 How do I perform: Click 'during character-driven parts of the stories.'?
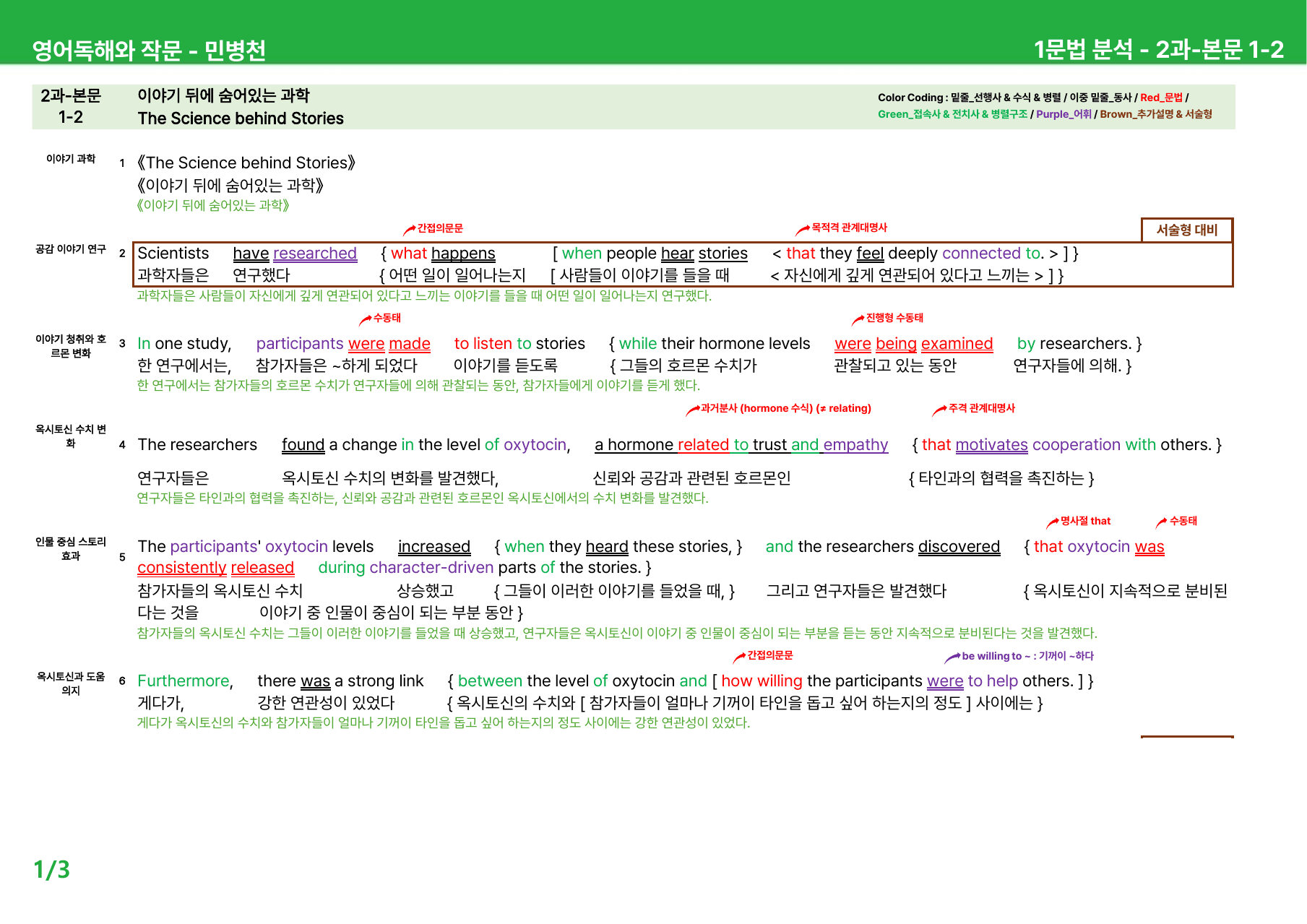point(480,568)
